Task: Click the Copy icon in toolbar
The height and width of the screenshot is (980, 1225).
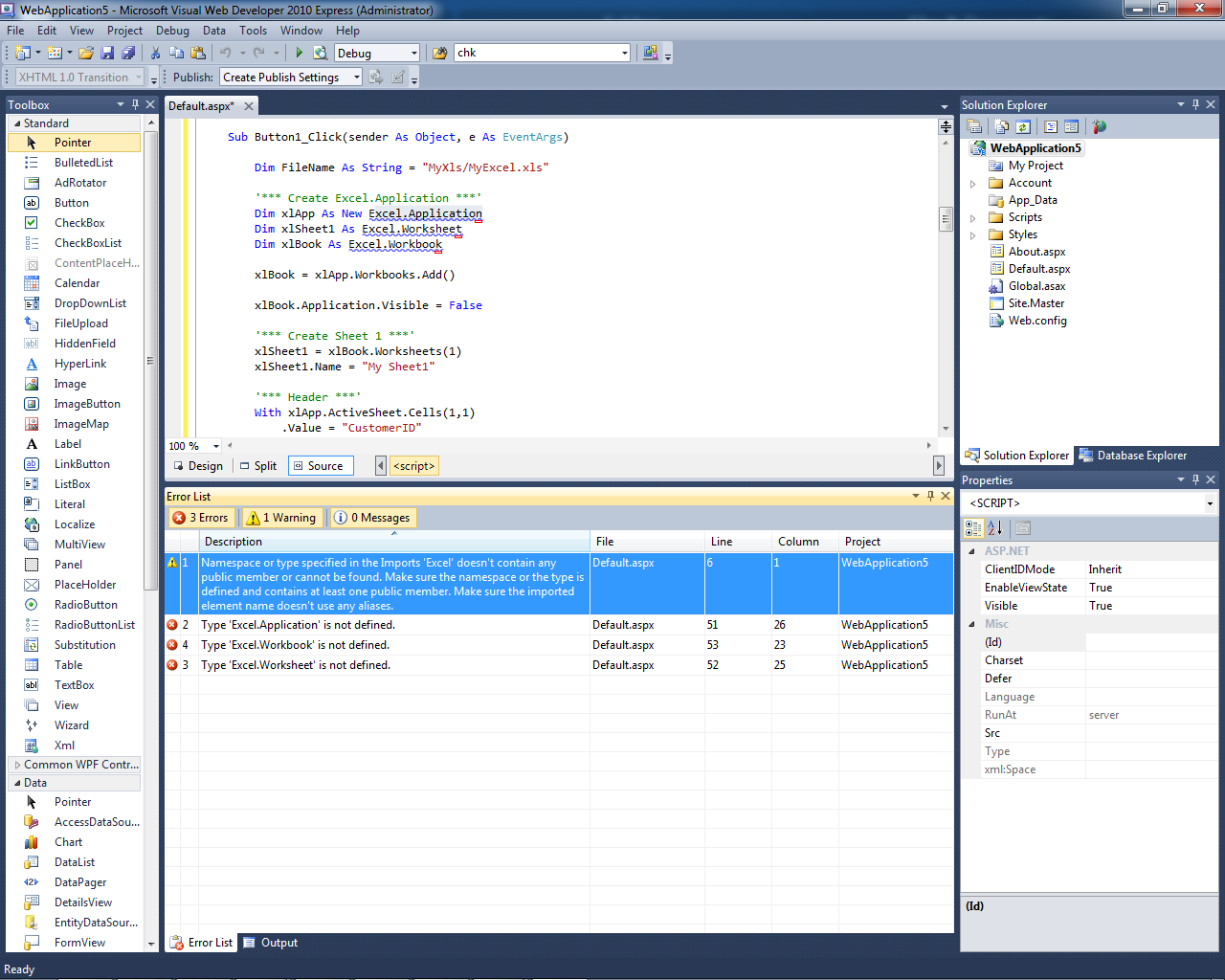Action: [x=176, y=53]
